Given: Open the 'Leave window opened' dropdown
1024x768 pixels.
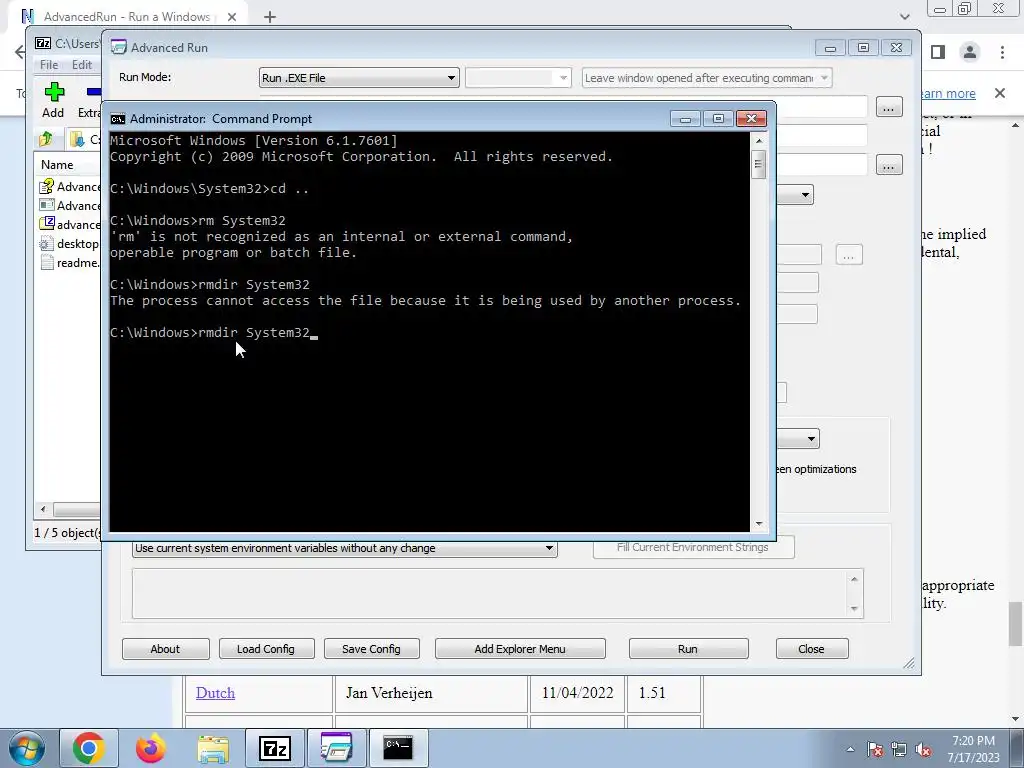Looking at the screenshot, I should (x=707, y=78).
